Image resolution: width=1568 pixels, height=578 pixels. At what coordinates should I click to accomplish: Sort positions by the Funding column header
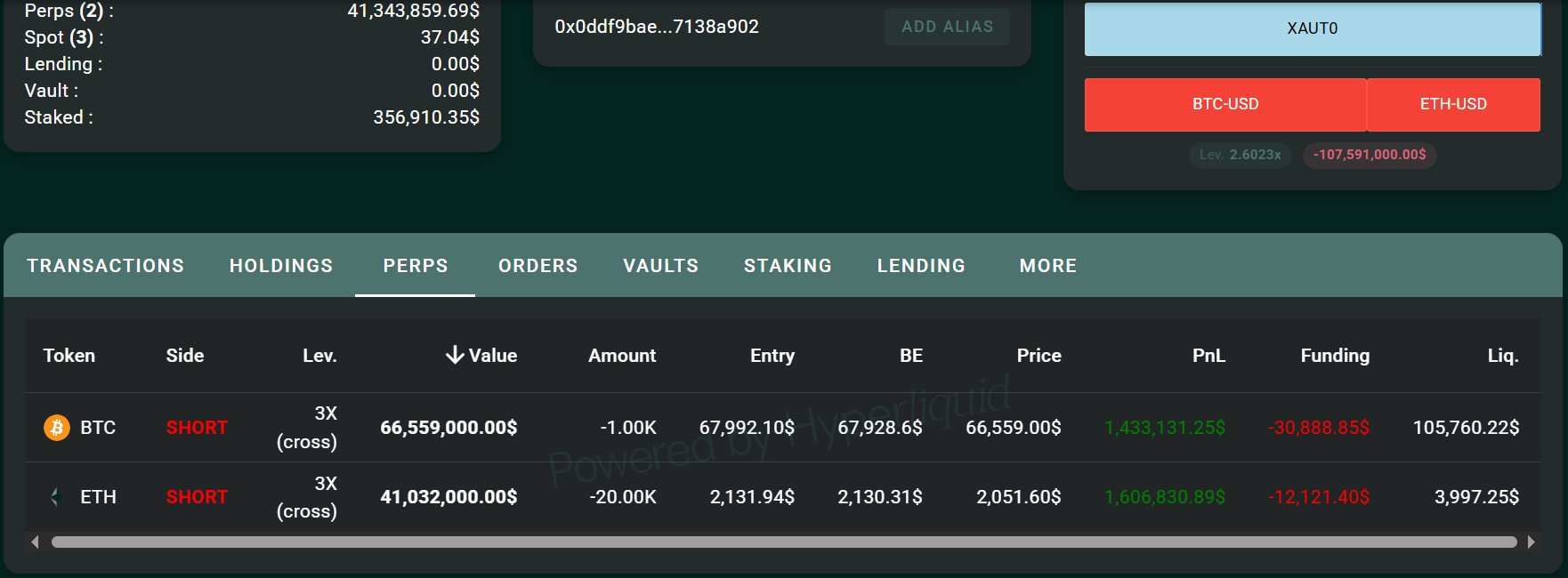(1334, 356)
